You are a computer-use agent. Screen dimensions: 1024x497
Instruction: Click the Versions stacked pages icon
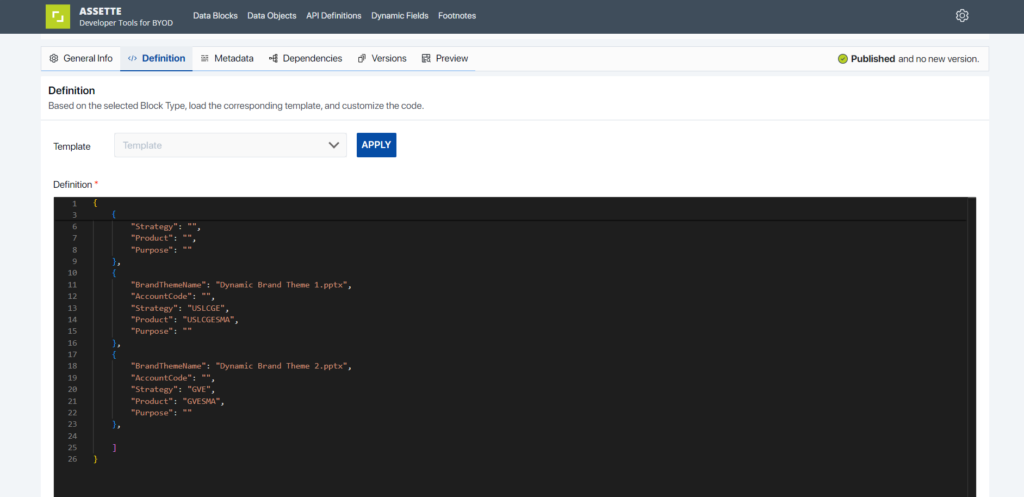coord(362,58)
